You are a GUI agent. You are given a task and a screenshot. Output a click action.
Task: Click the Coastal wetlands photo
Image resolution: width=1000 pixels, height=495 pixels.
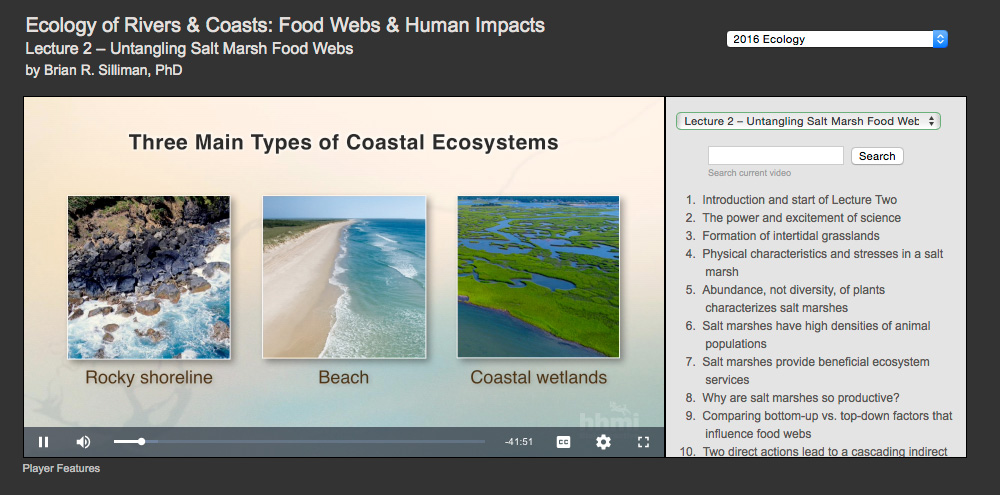(538, 277)
